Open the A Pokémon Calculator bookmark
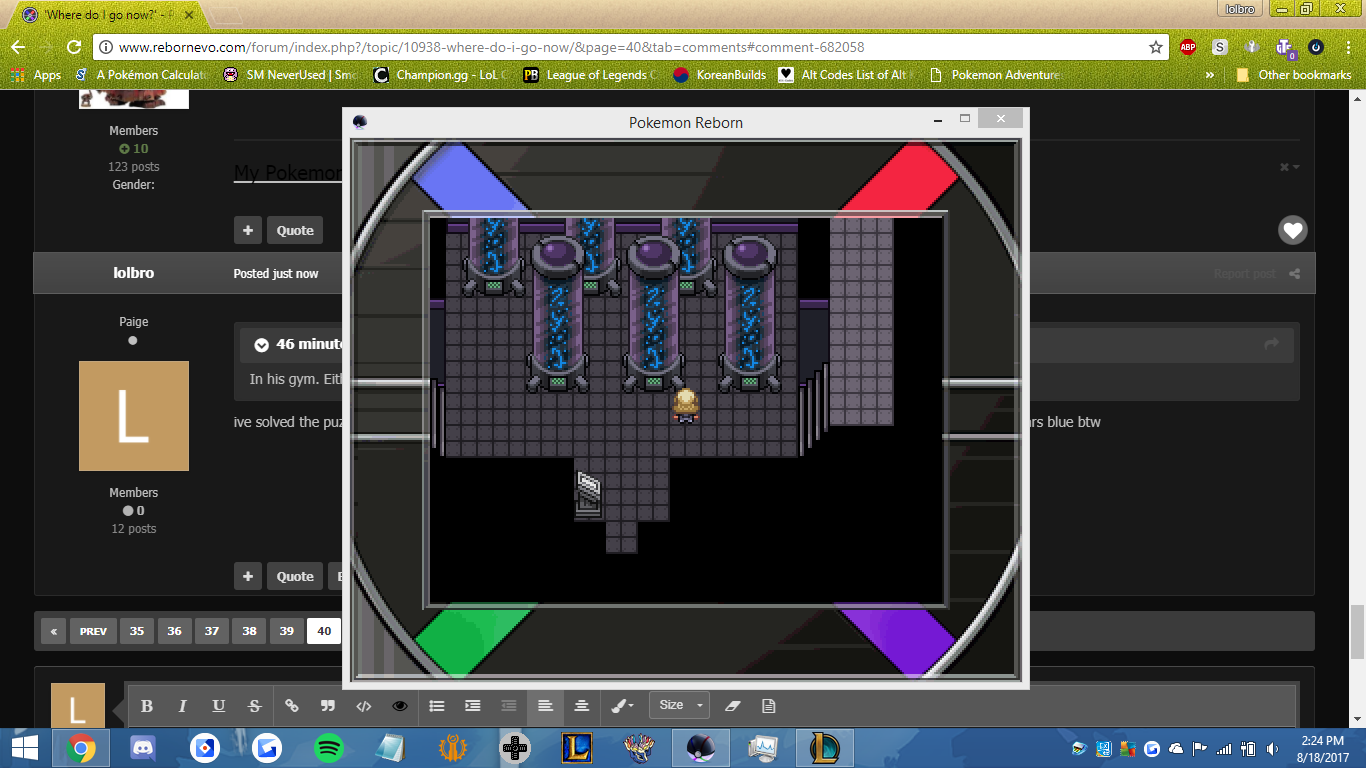 142,75
